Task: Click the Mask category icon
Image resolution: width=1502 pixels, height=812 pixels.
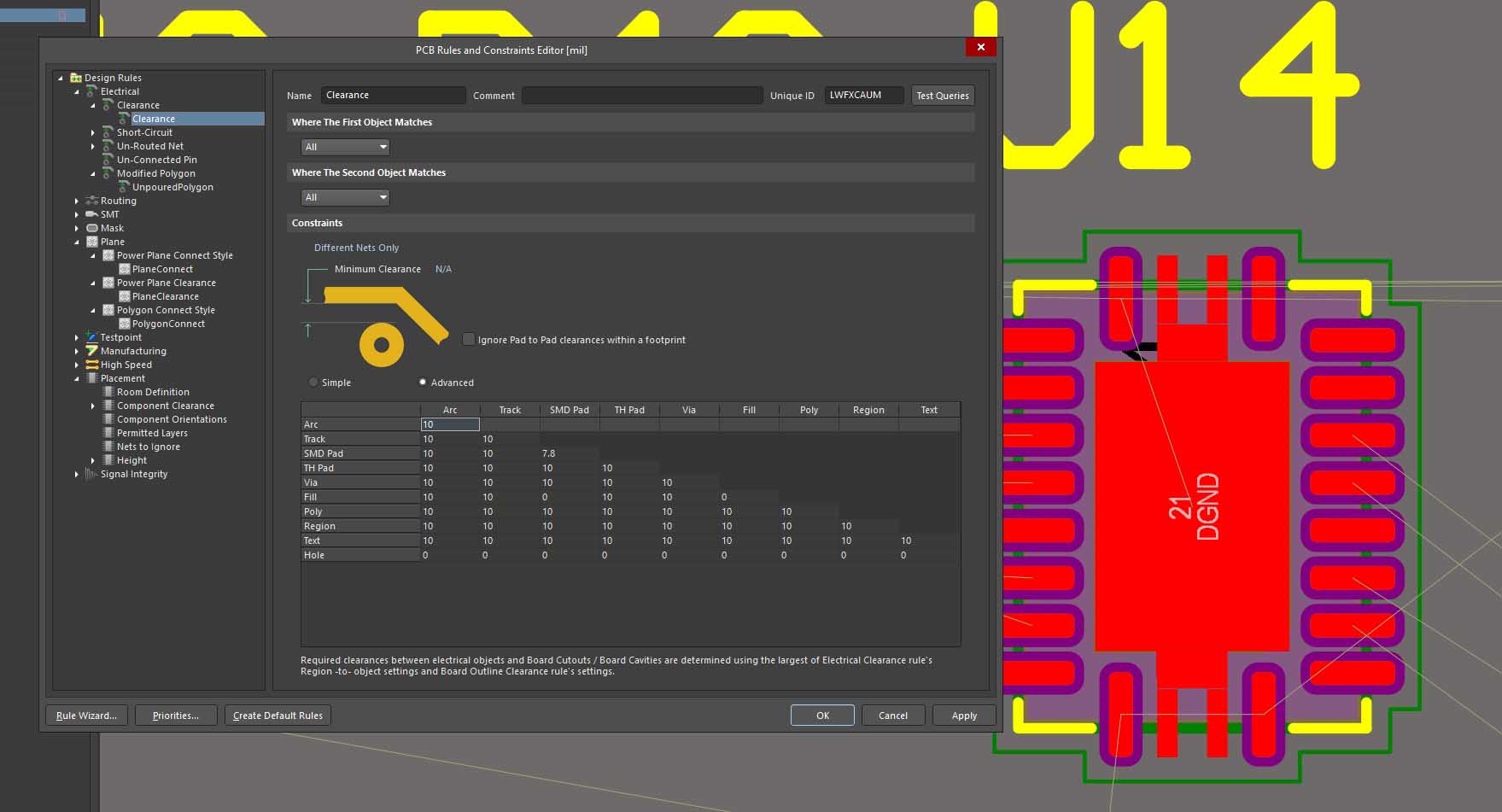Action: tap(92, 228)
